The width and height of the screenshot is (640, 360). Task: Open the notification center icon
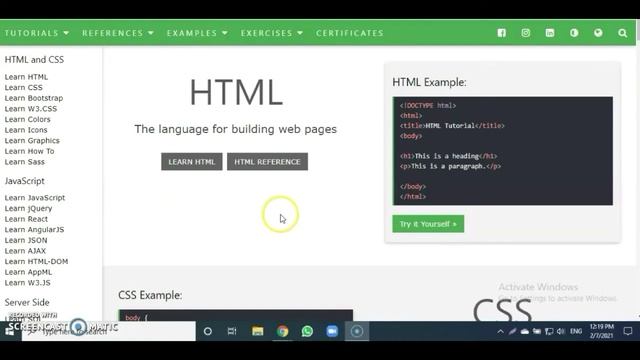click(x=628, y=331)
